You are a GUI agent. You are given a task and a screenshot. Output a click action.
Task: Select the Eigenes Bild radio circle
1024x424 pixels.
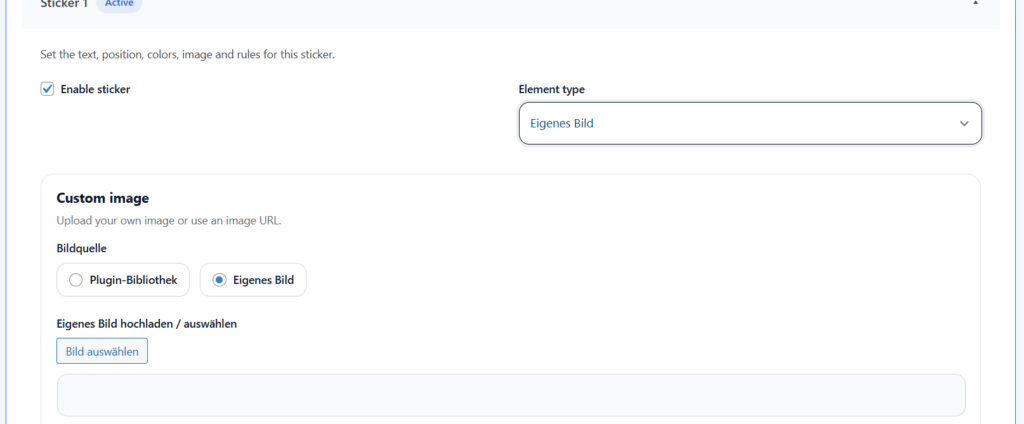coord(219,280)
